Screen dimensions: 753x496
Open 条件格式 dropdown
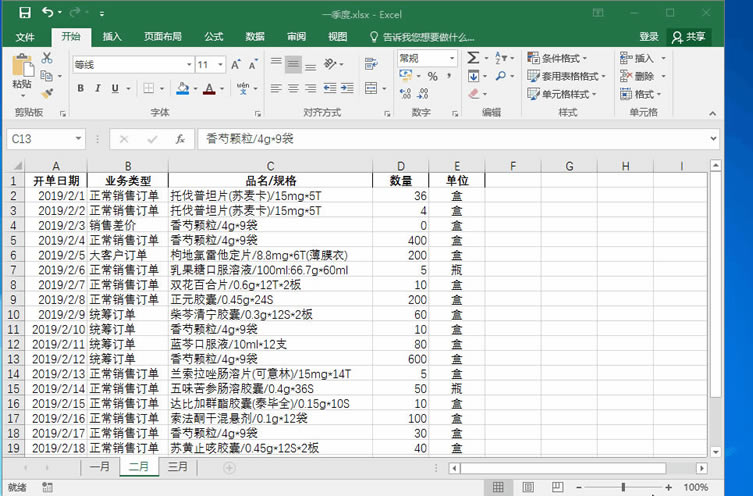point(558,59)
